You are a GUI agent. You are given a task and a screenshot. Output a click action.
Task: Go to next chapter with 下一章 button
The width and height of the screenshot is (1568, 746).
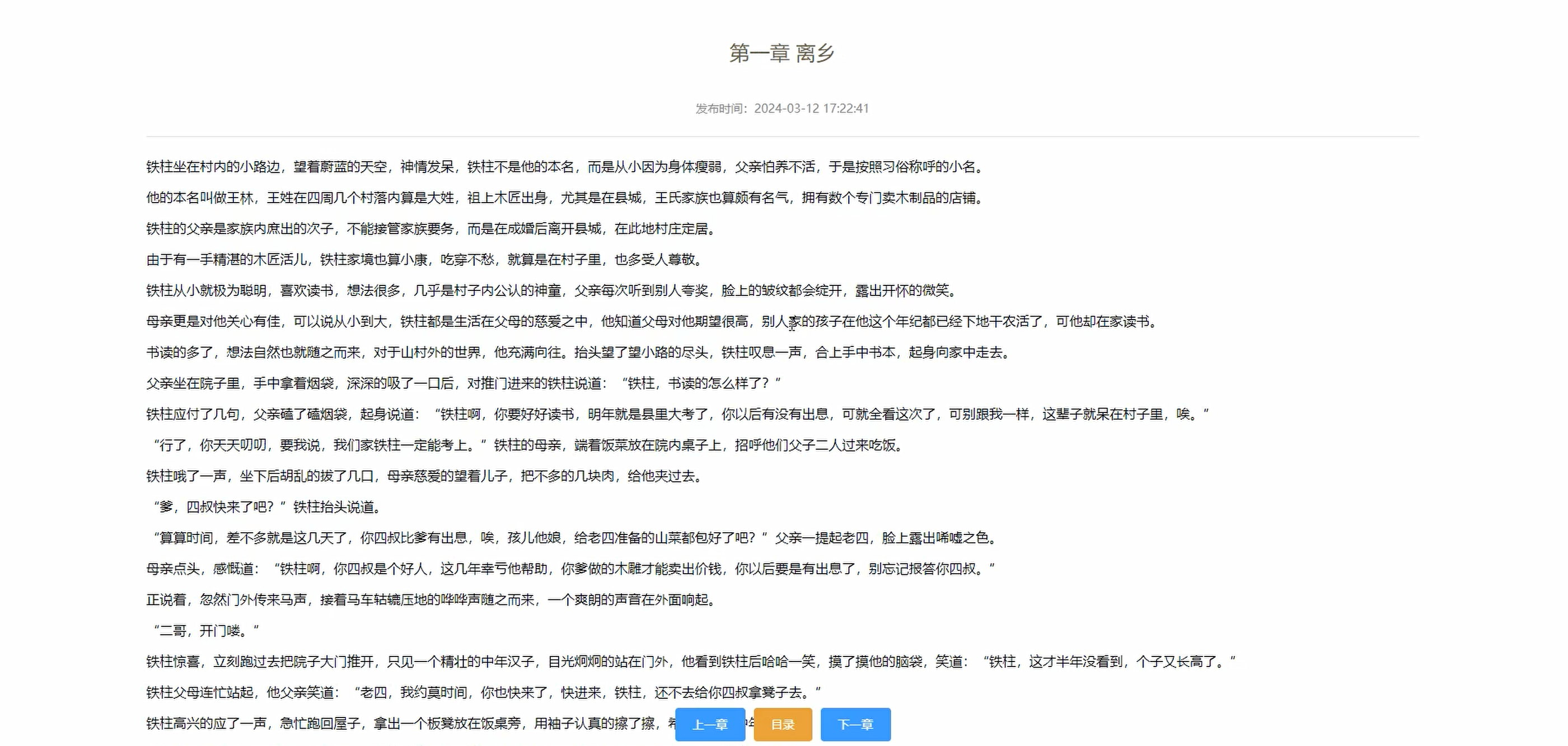(855, 724)
